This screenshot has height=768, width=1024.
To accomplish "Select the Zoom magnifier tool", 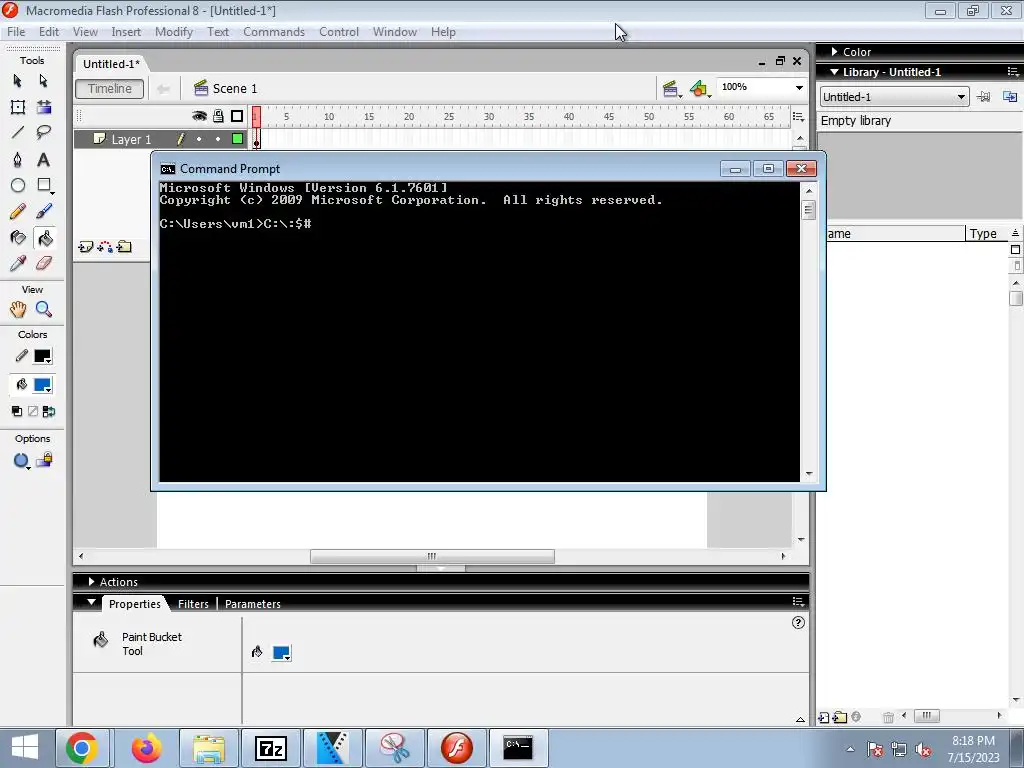I will (x=44, y=310).
